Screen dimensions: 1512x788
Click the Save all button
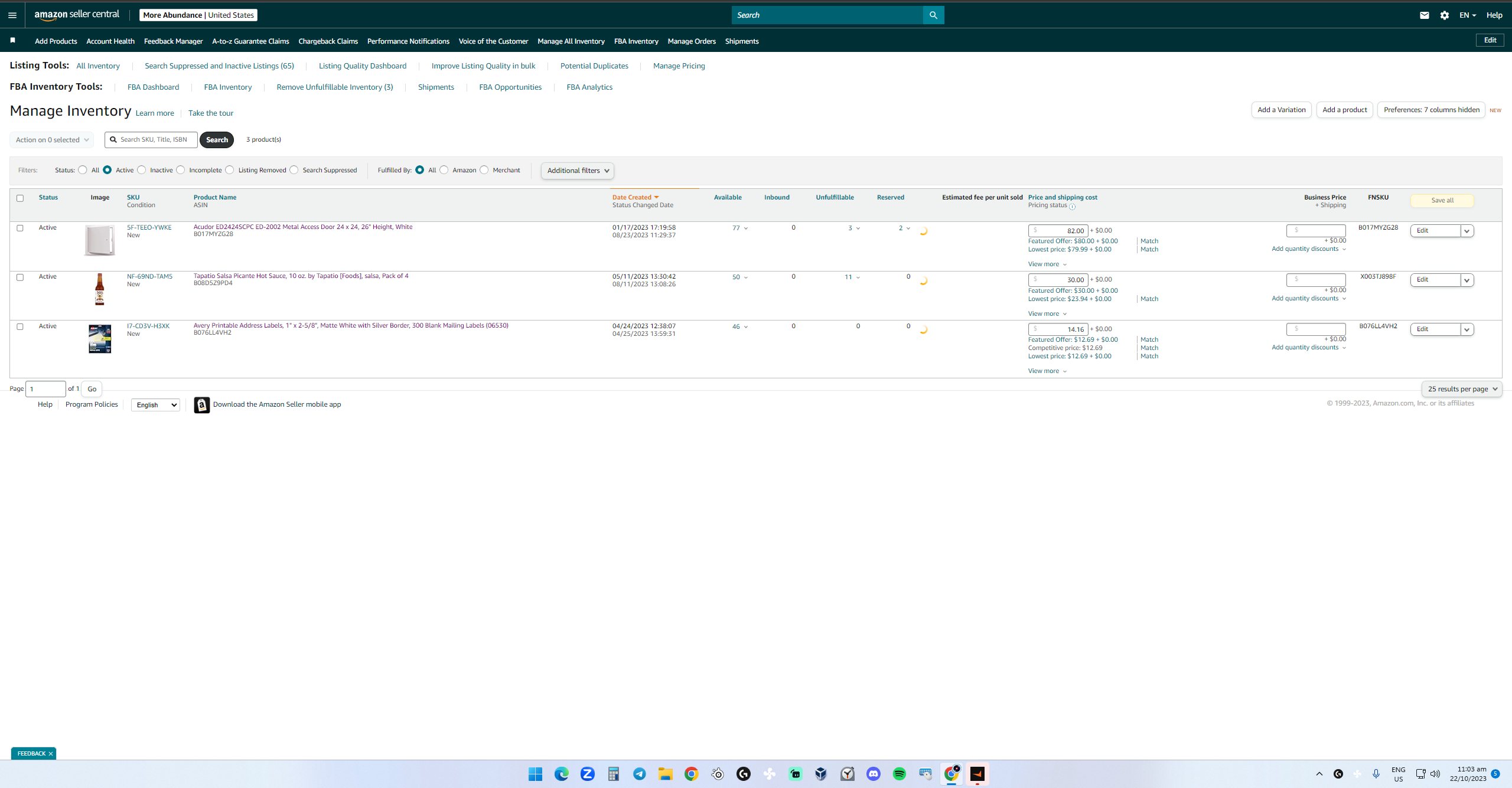[x=1442, y=201]
